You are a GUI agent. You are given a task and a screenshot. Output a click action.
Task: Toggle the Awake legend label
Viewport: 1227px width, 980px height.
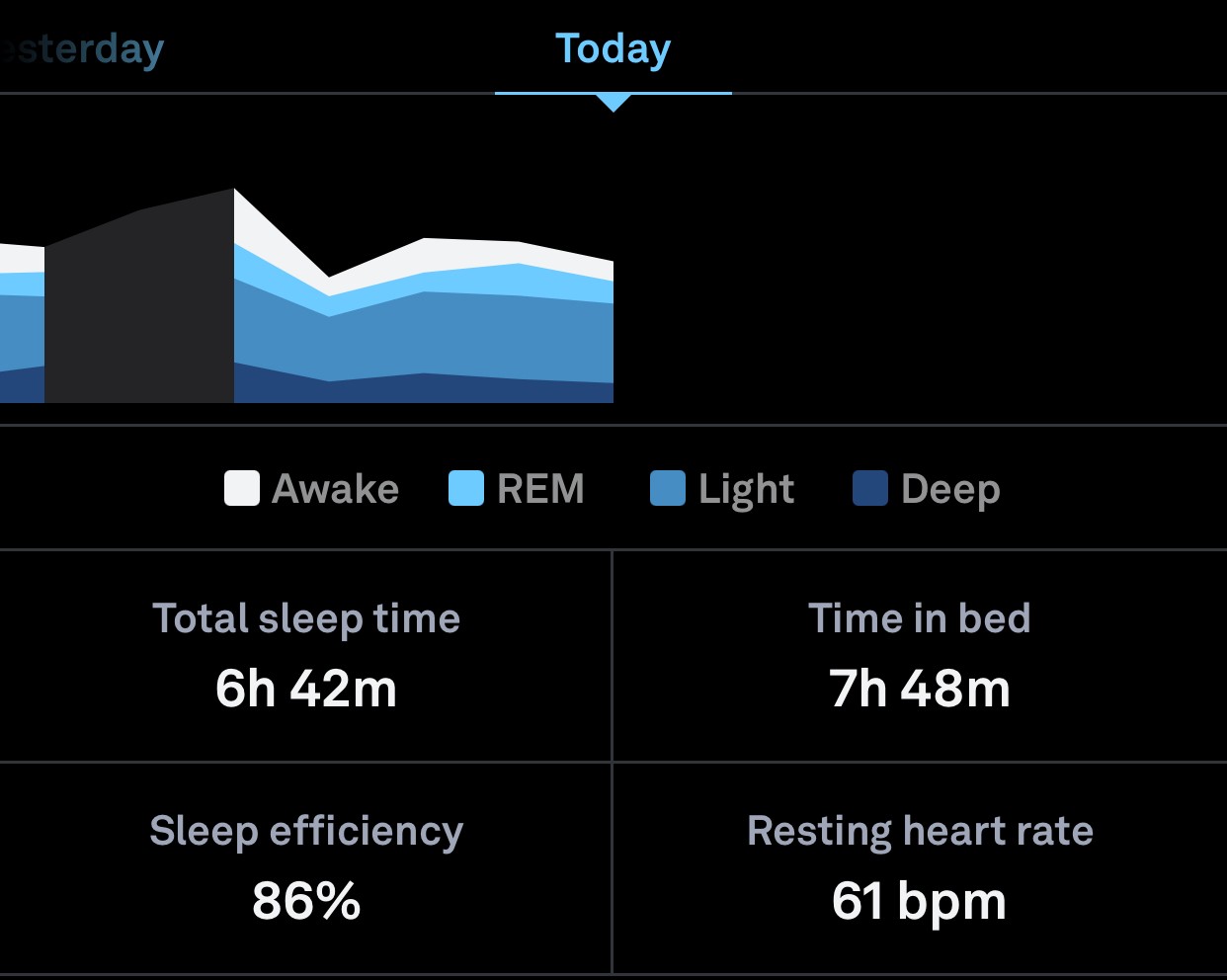[336, 489]
